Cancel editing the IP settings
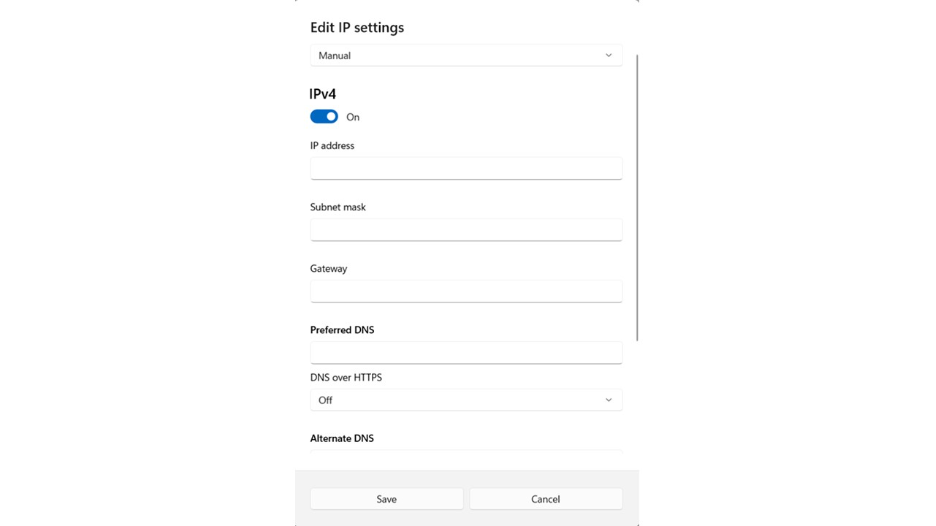 click(x=545, y=499)
